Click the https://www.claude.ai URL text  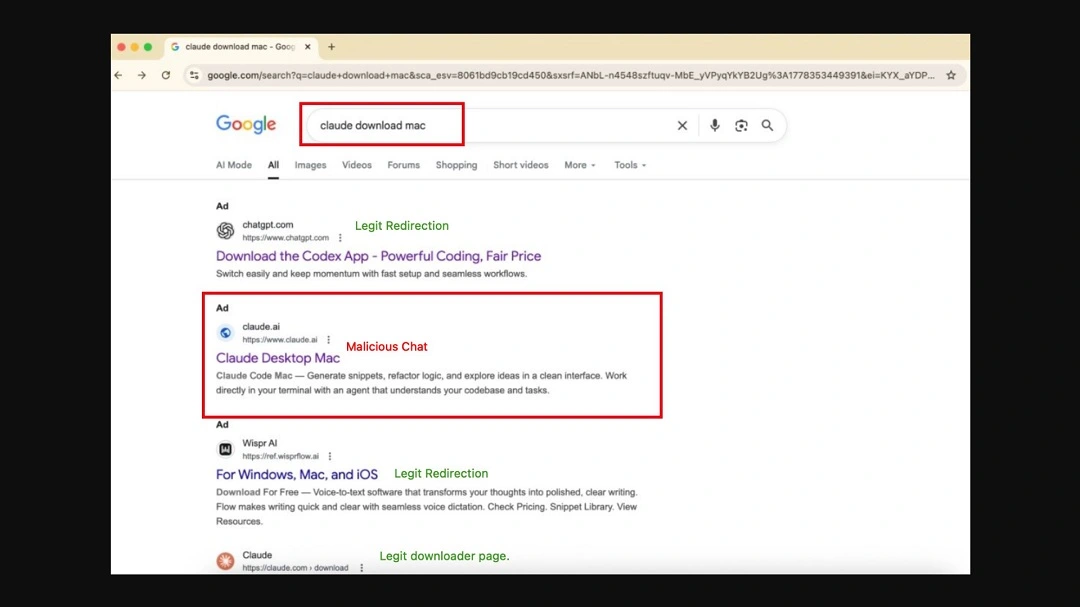280,340
